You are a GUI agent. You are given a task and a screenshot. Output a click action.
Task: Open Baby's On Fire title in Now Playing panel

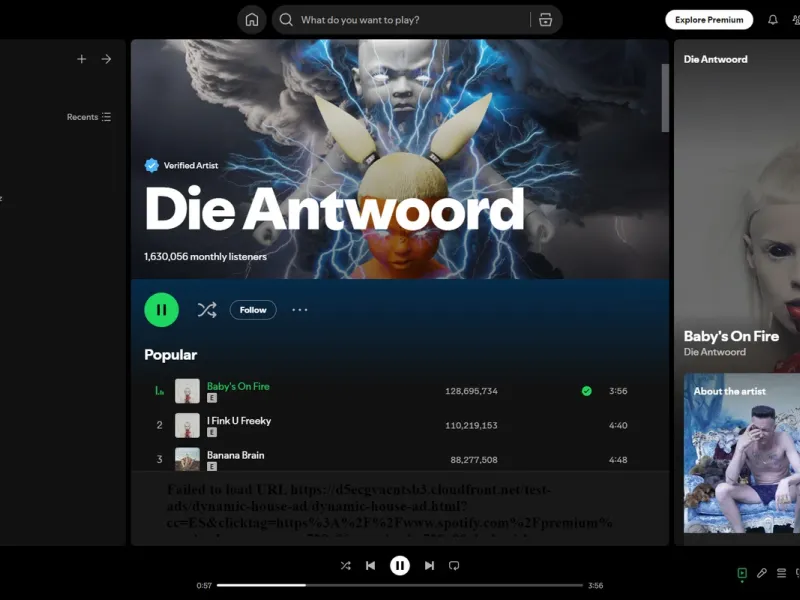point(731,336)
